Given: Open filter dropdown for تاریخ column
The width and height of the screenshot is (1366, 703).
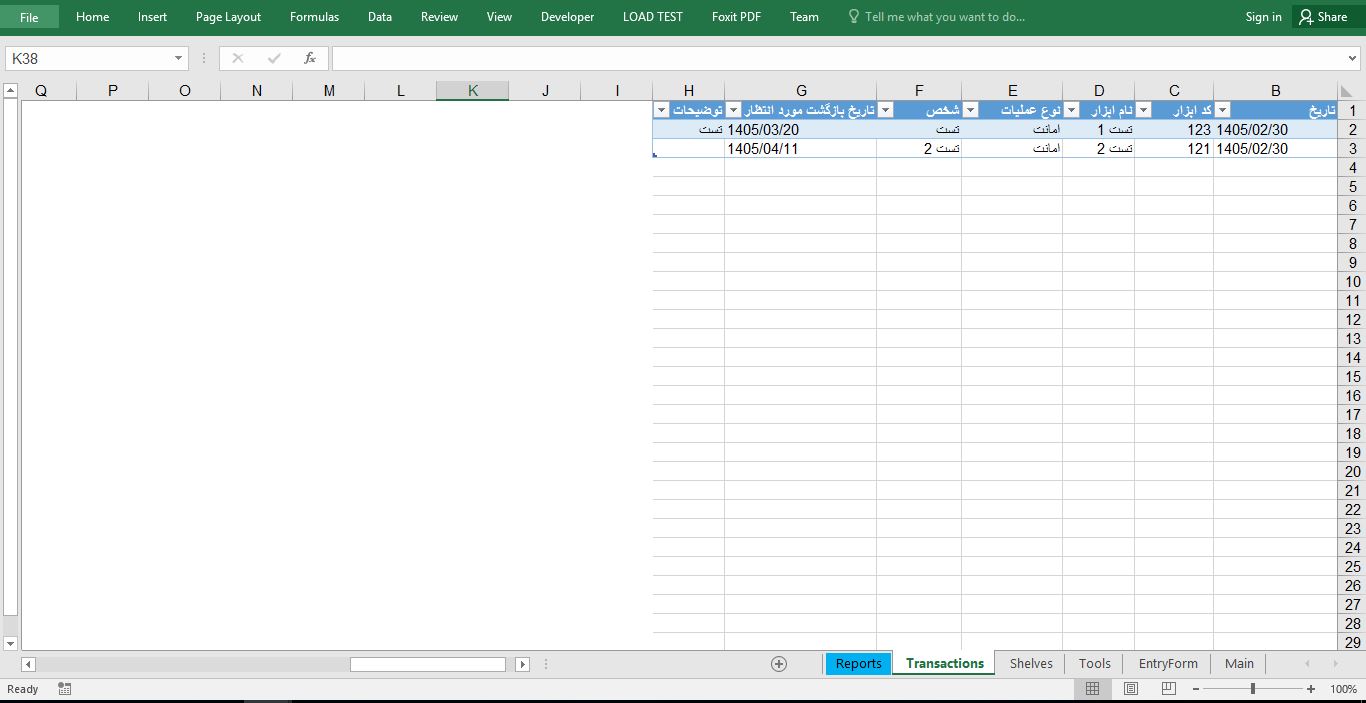Looking at the screenshot, I should click(1222, 110).
